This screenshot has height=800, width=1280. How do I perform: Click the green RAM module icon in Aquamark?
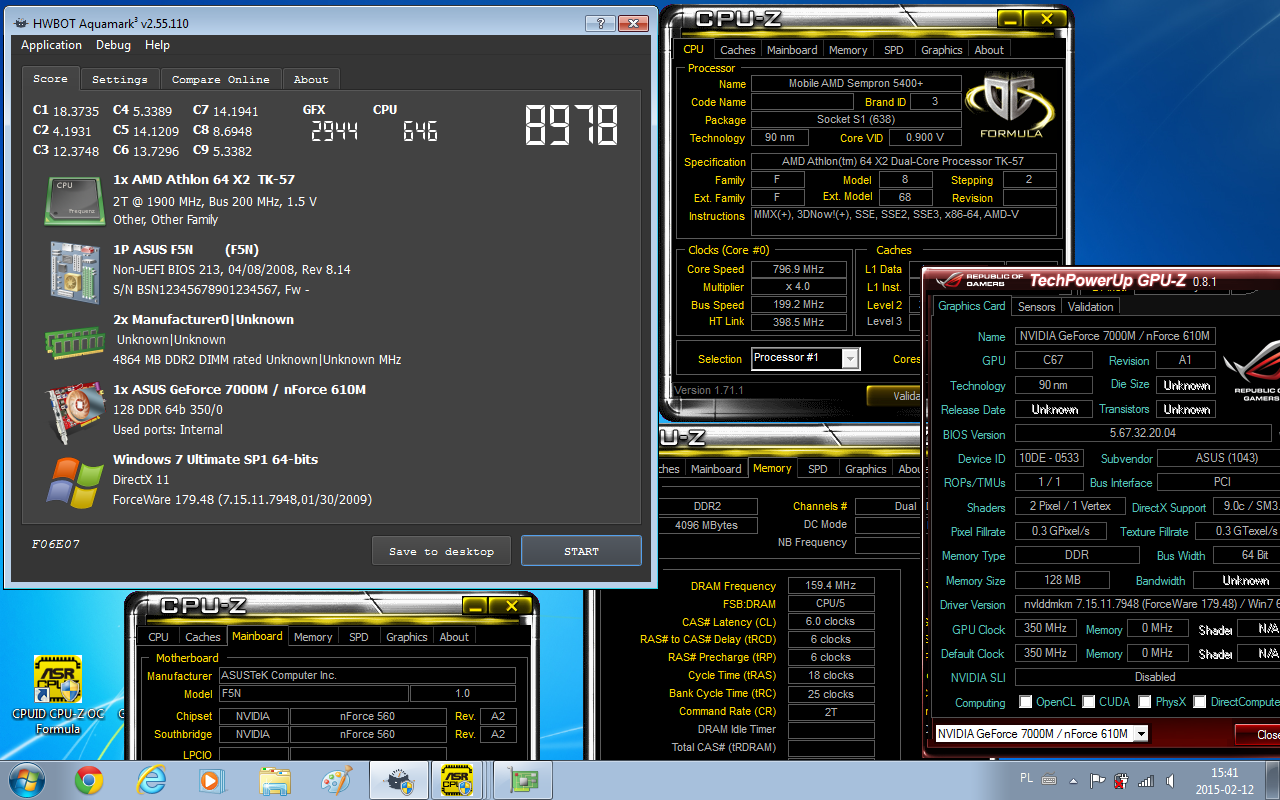[x=74, y=341]
